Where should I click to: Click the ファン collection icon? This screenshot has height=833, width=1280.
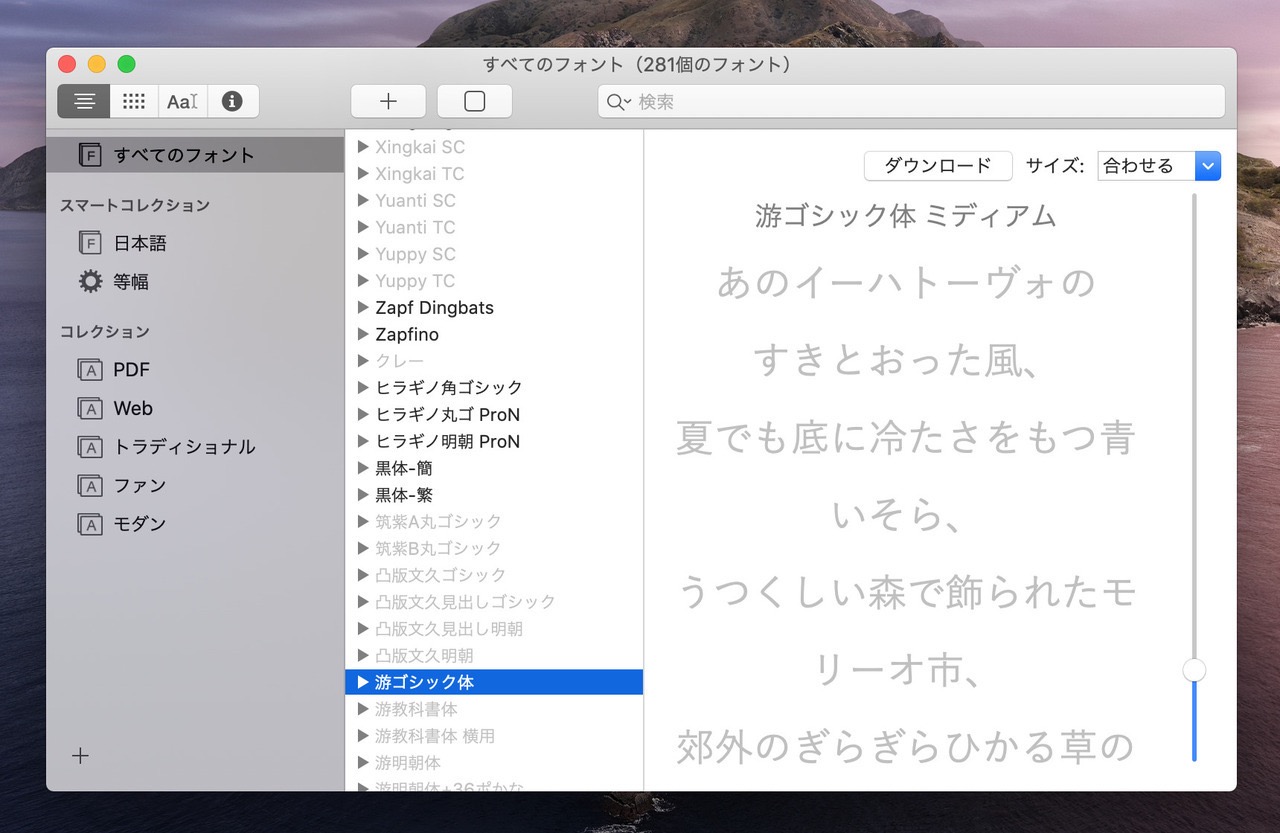[90, 486]
